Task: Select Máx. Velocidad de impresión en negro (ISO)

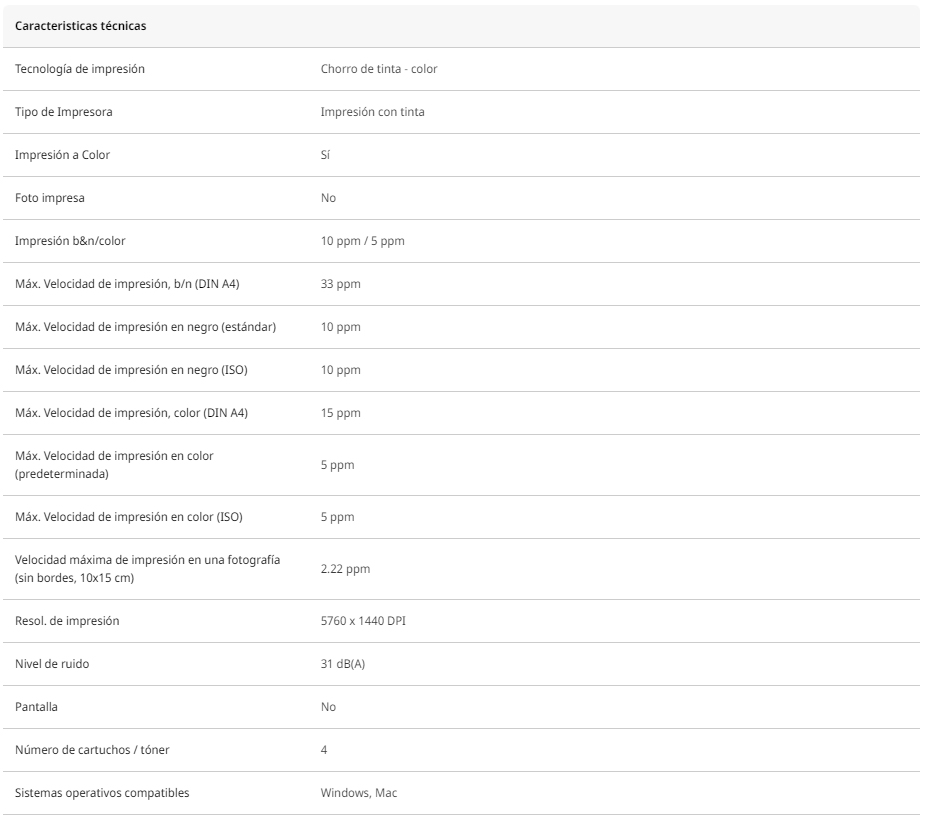Action: click(x=131, y=370)
